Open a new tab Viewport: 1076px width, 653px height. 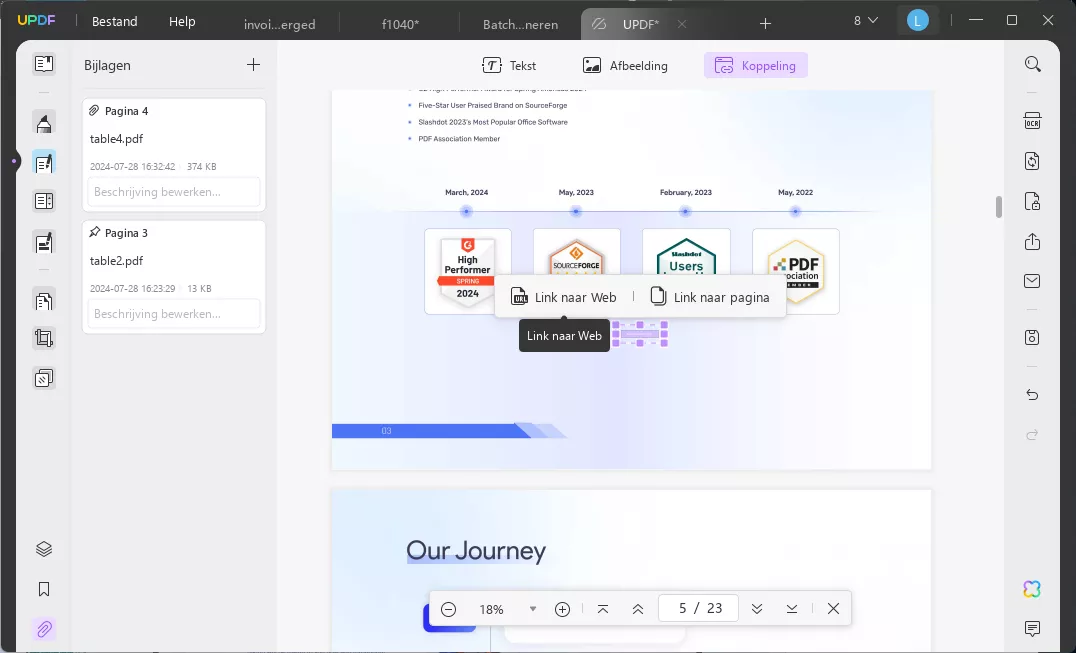point(765,24)
